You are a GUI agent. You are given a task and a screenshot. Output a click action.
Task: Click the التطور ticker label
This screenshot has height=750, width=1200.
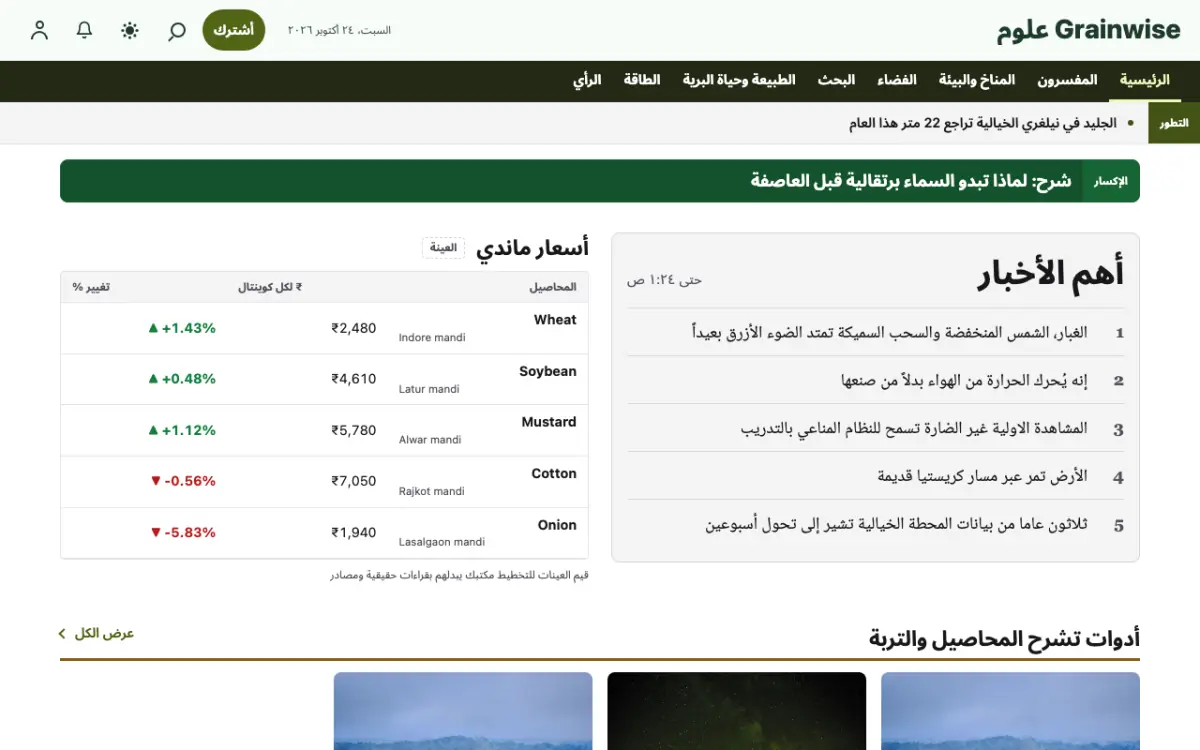pos(1174,123)
